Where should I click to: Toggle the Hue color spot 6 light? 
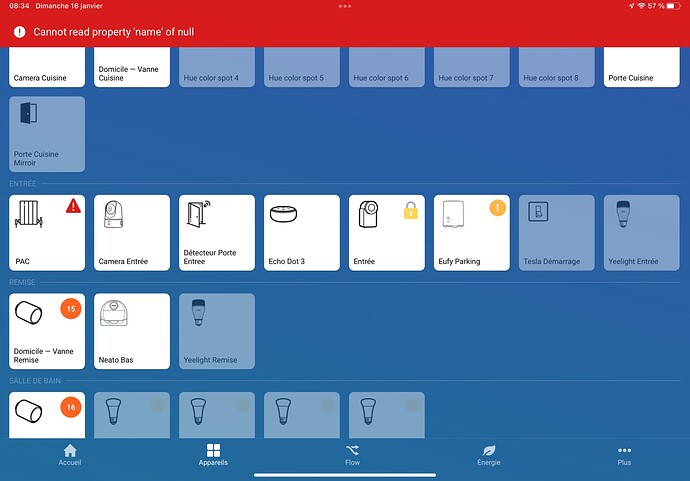tap(387, 67)
